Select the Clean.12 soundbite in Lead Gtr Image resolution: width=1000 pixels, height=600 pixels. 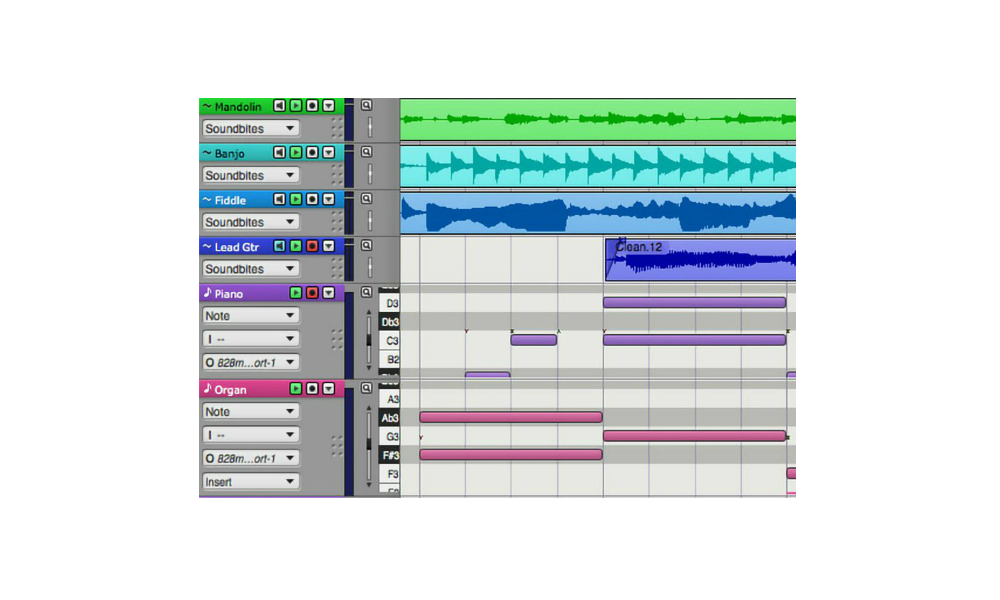point(700,260)
